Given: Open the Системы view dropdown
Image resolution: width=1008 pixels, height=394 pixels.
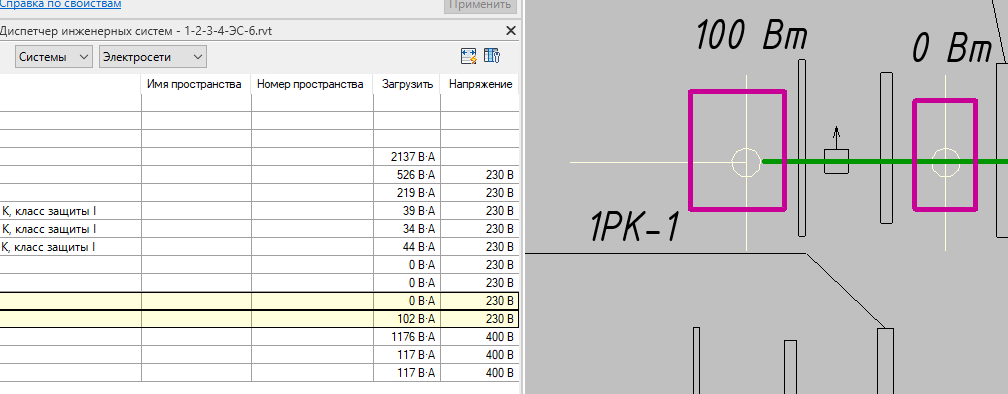Looking at the screenshot, I should click(54, 57).
